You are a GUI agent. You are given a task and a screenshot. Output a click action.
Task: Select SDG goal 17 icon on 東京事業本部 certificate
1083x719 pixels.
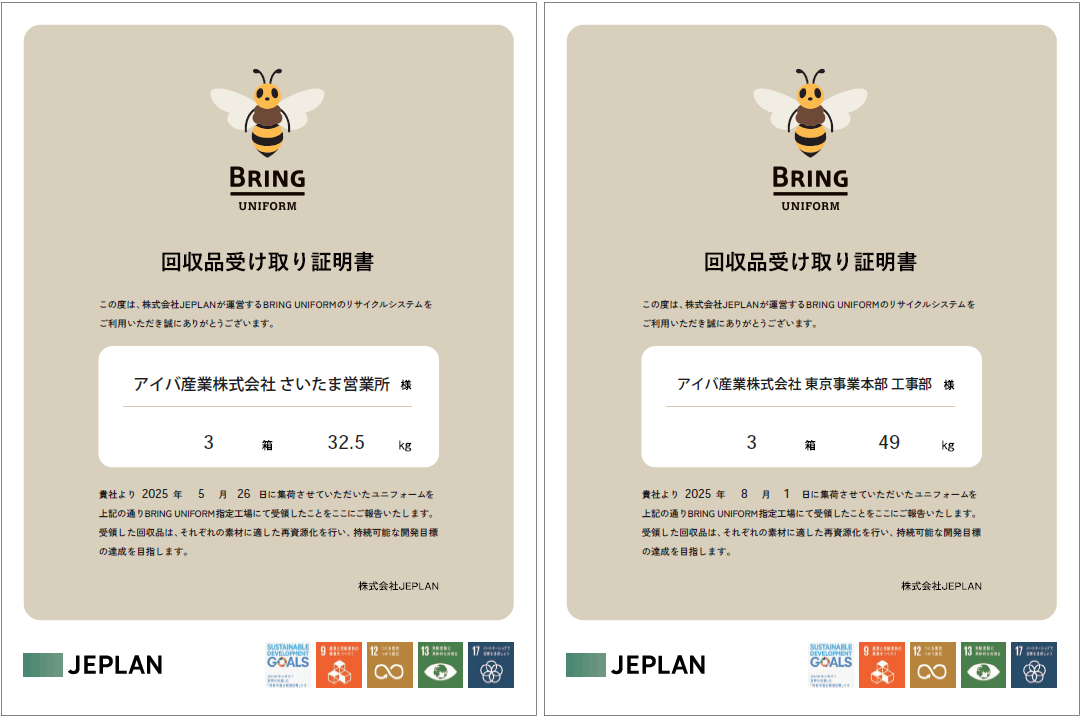point(1034,665)
